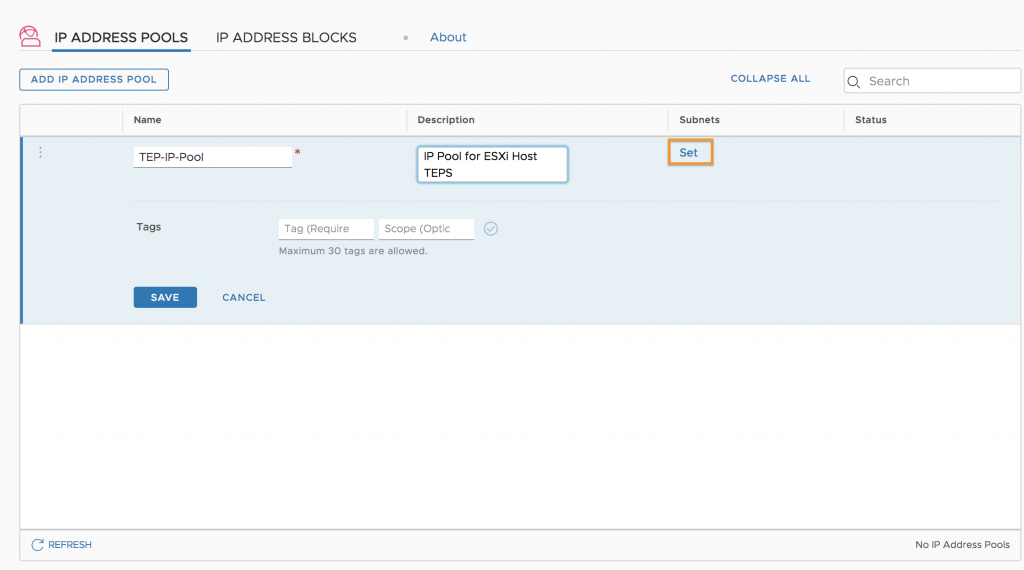Switch to IP ADDRESS BLOCKS tab
This screenshot has width=1024, height=570.
(x=286, y=37)
